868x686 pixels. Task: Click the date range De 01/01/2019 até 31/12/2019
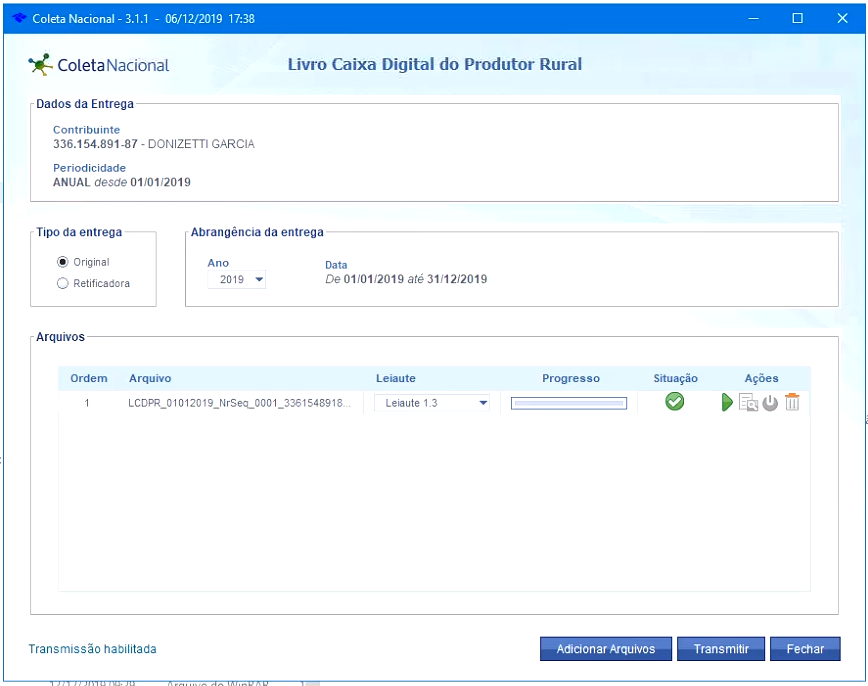406,279
